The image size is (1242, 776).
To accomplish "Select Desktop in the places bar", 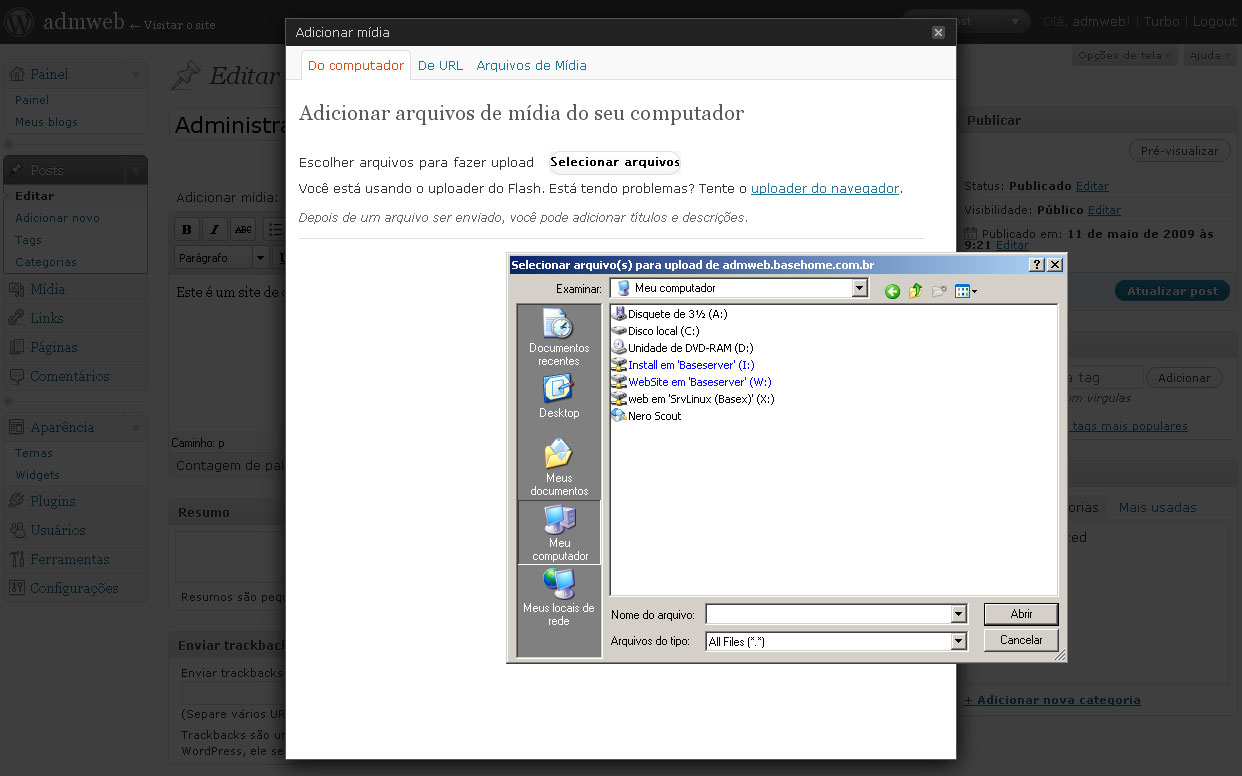I will 559,397.
